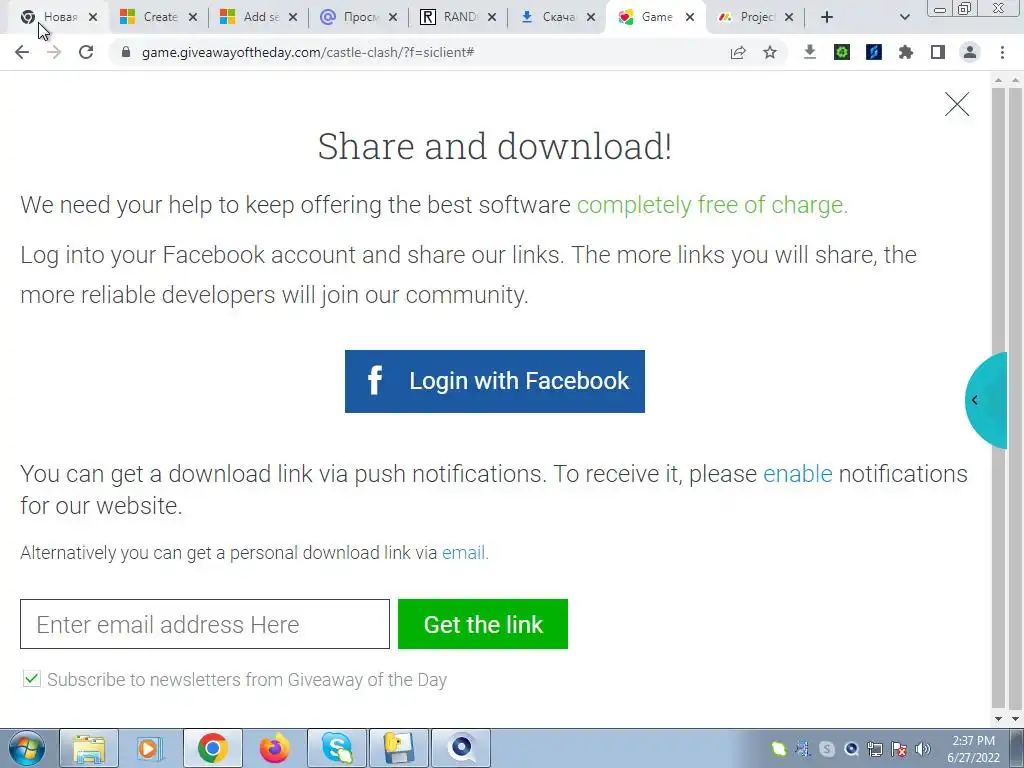This screenshot has width=1024, height=768.
Task: Share this page via share icon
Action: coord(738,52)
